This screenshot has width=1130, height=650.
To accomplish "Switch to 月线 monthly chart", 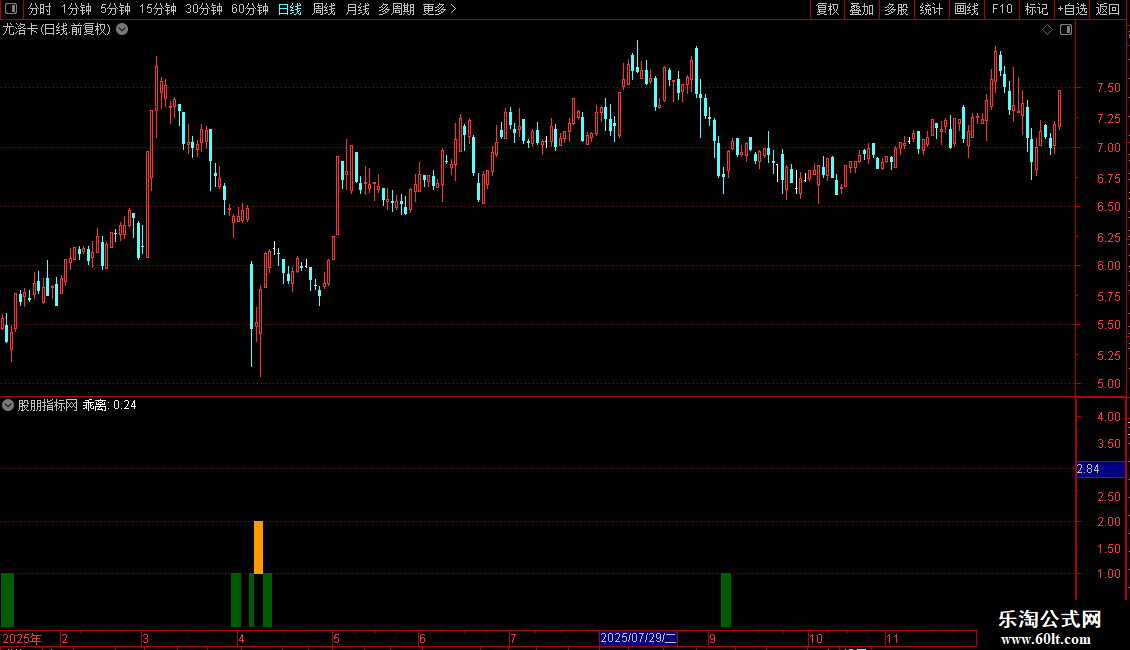I will (x=357, y=9).
